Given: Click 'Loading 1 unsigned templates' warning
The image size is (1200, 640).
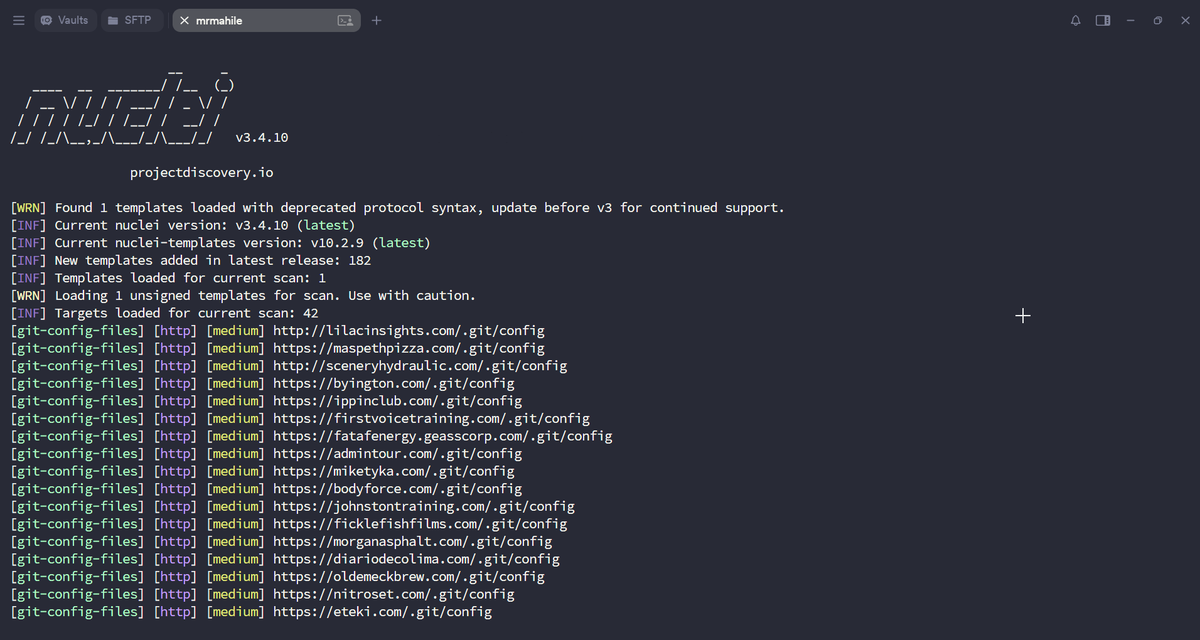Looking at the screenshot, I should [243, 295].
